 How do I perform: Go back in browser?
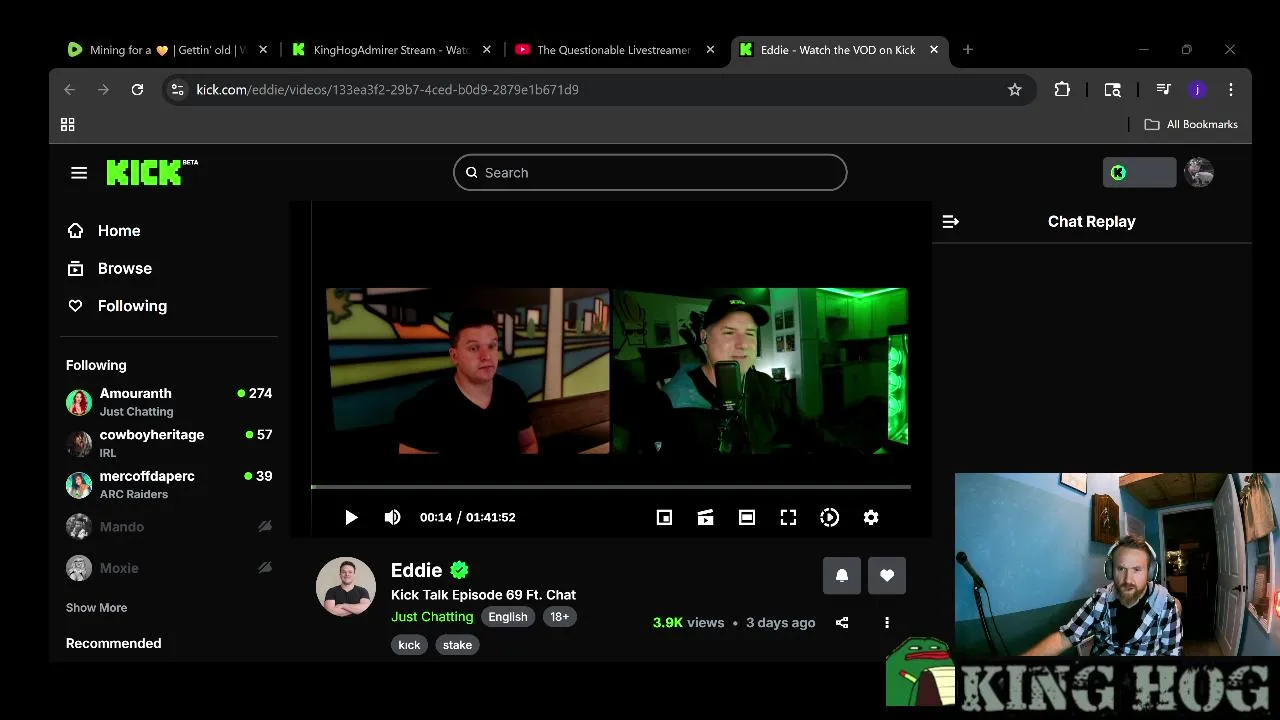[69, 90]
